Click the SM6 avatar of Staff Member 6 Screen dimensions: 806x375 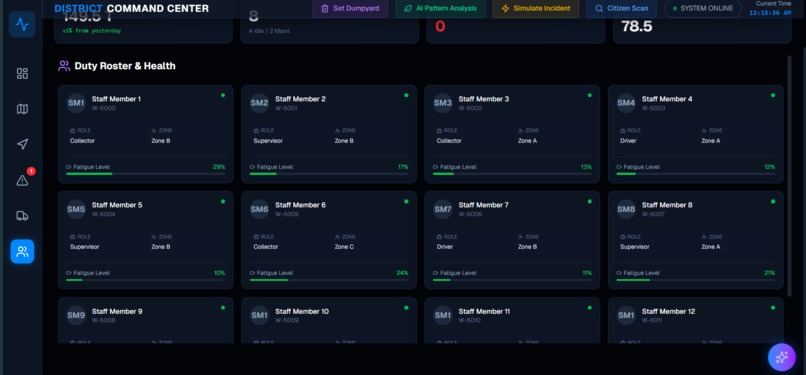click(x=260, y=210)
